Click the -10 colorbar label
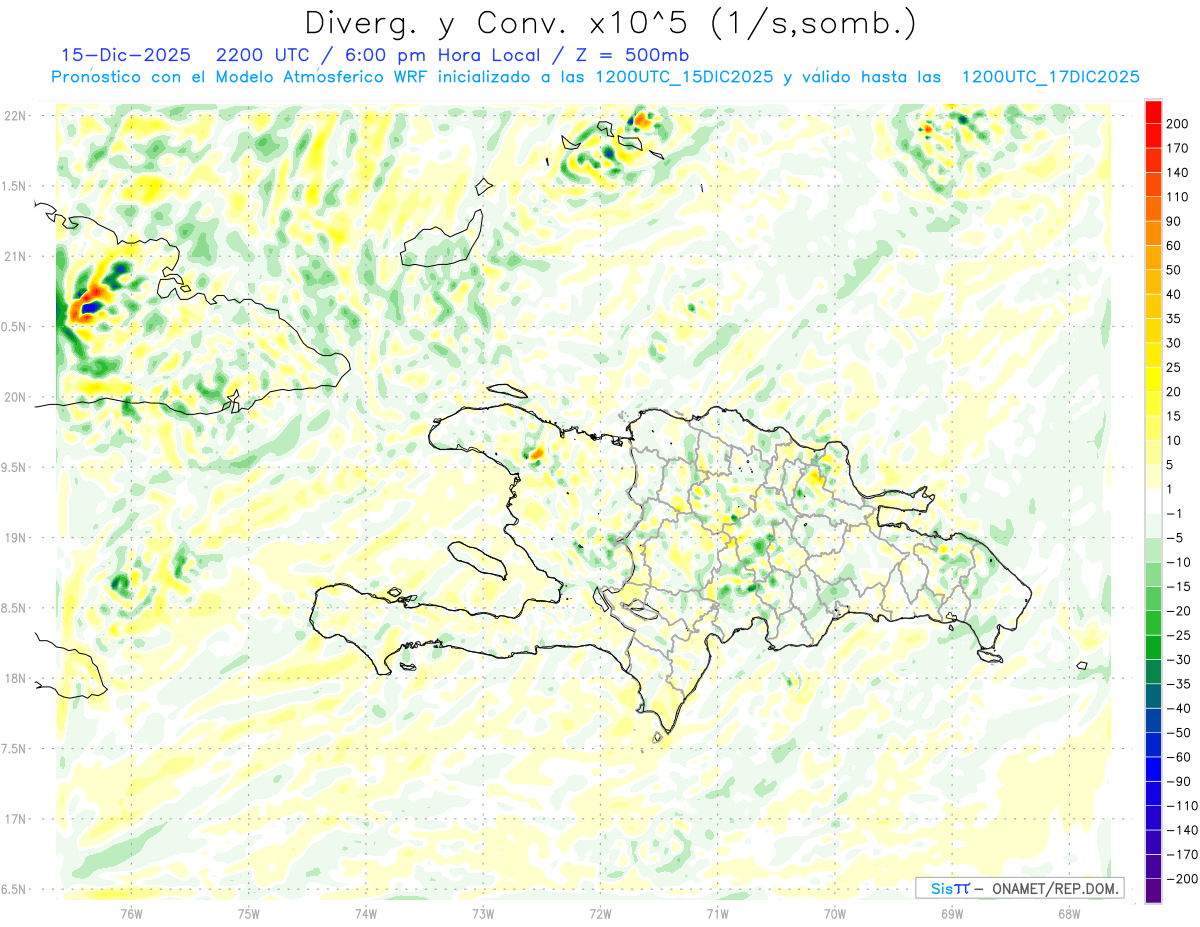The width and height of the screenshot is (1200, 927). [1179, 563]
